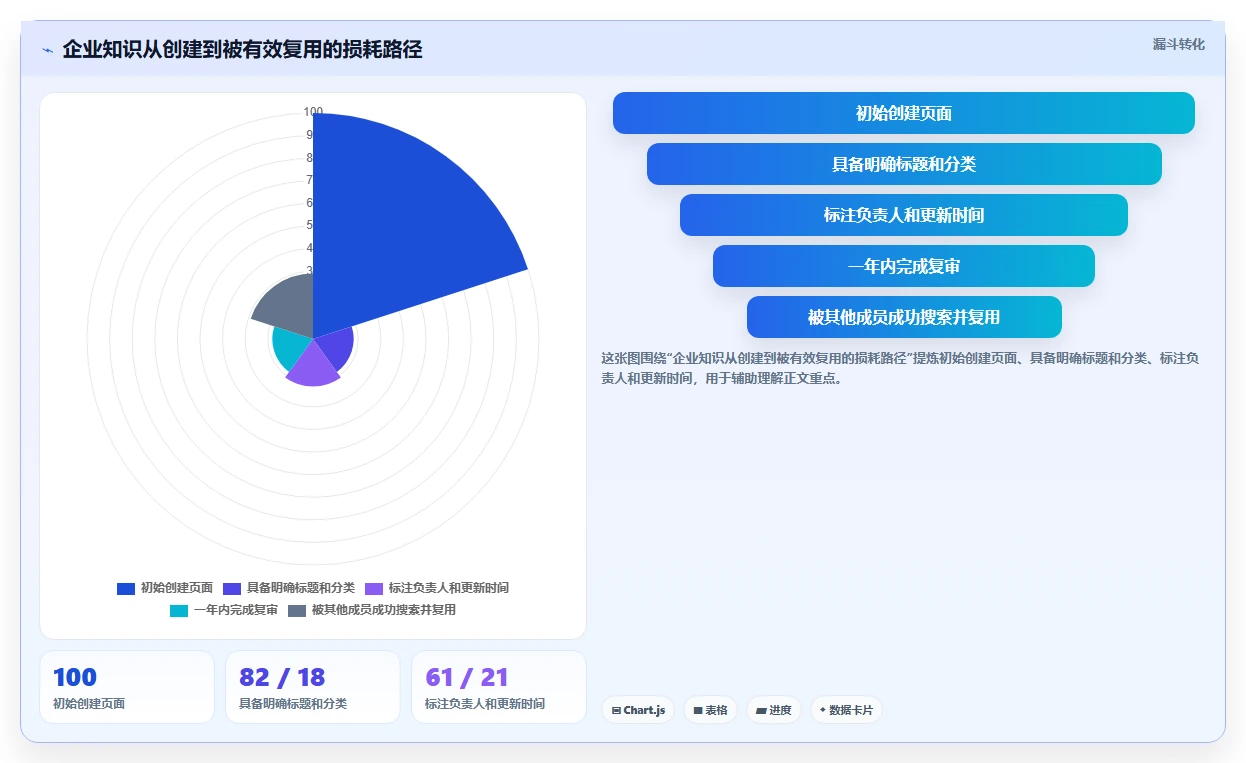Click the icon inside Chart.js tag
Viewport: 1246px width, 763px height.
tap(616, 711)
